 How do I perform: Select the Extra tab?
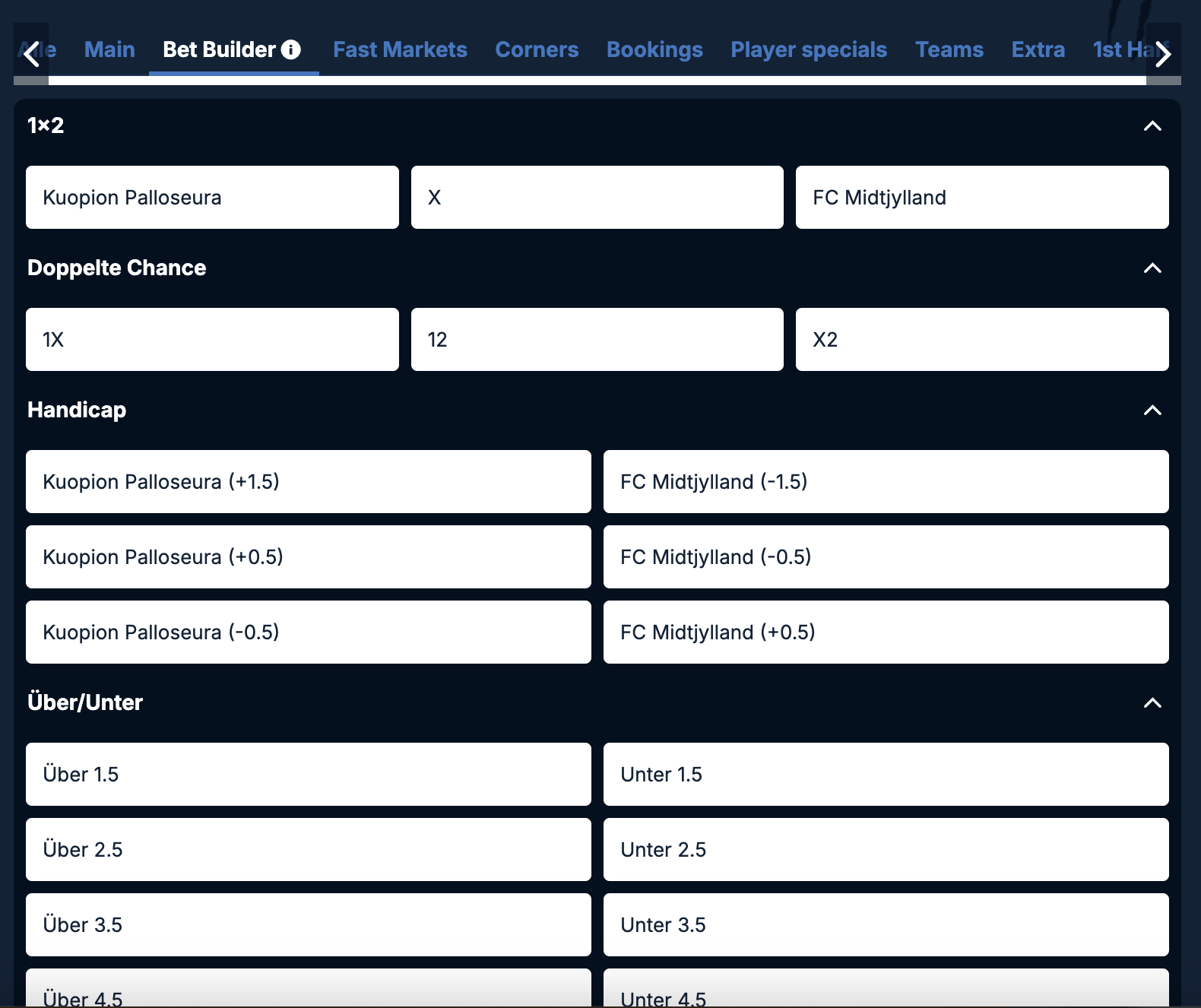pyautogui.click(x=1038, y=49)
